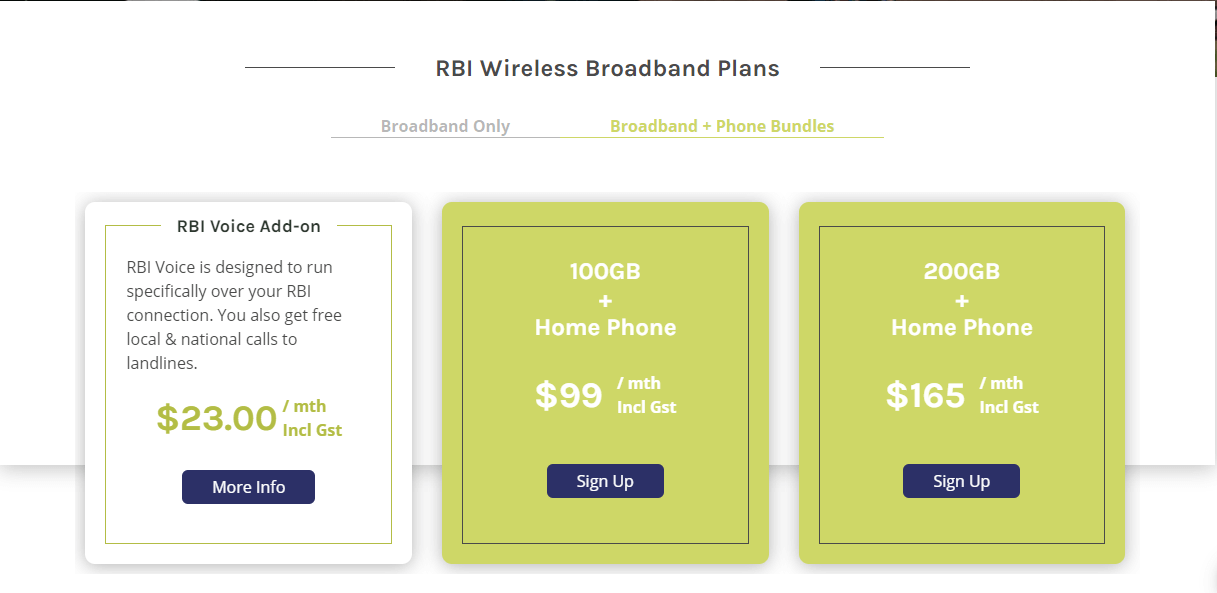Switch to the Broadband Only tab

[x=445, y=126]
